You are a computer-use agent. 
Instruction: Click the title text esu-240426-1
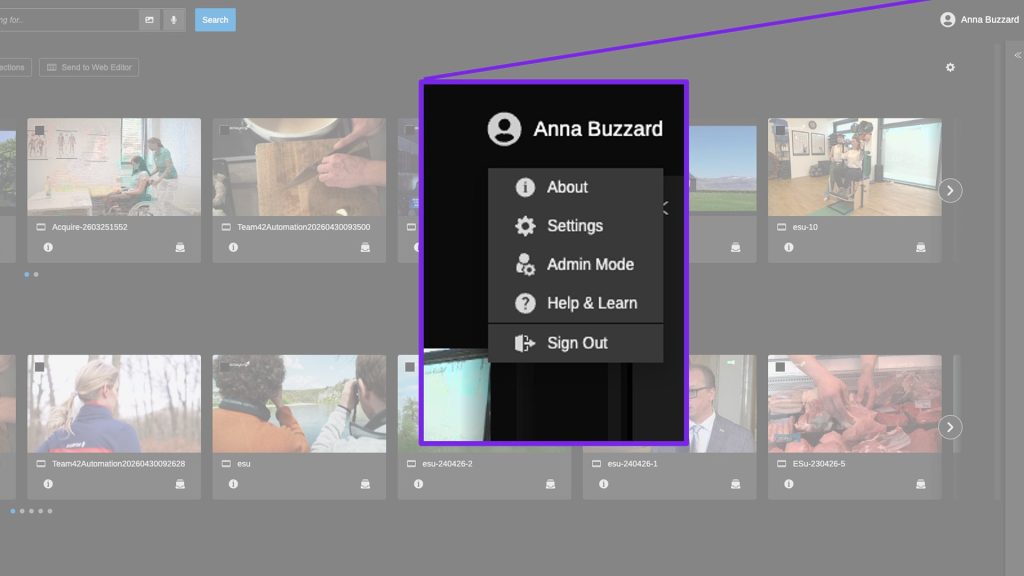click(632, 464)
